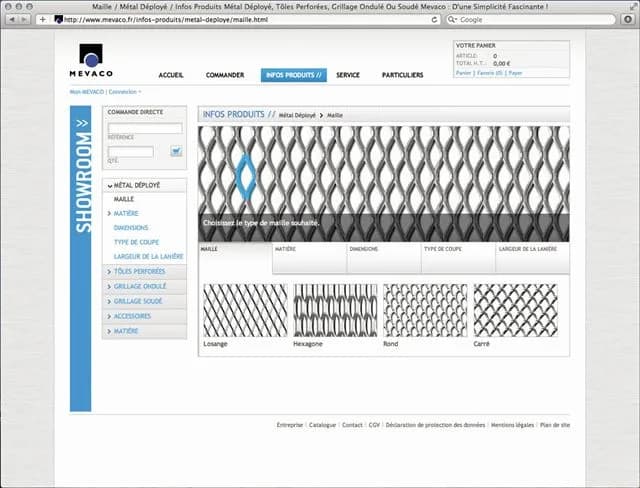Go forward with browser forward arrow
This screenshot has height=488, width=640.
pyautogui.click(x=24, y=20)
